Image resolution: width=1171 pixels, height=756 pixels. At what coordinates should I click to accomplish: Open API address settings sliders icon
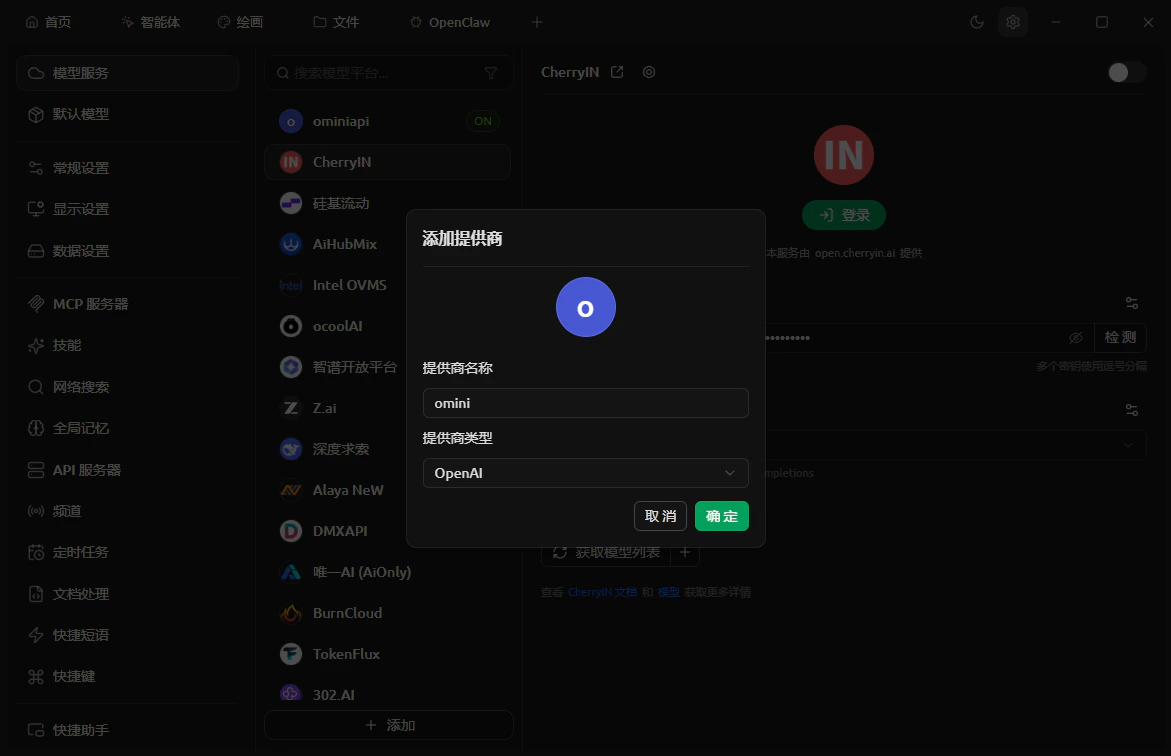coord(1132,410)
